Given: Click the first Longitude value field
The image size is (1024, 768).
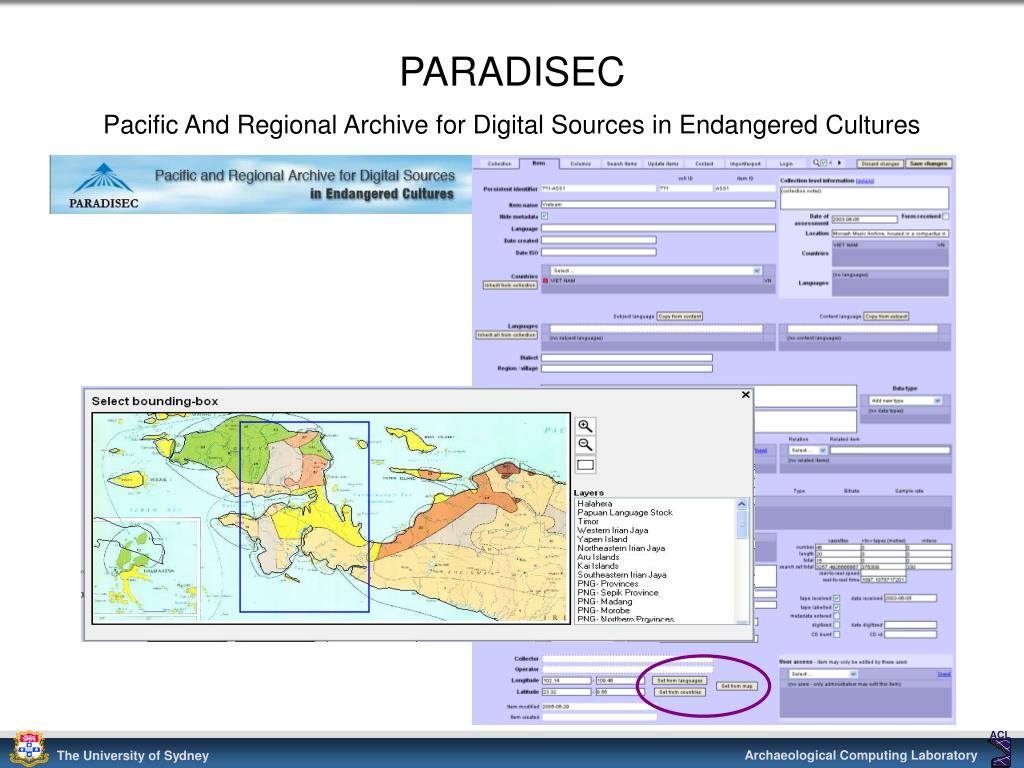Looking at the screenshot, I should pos(566,680).
